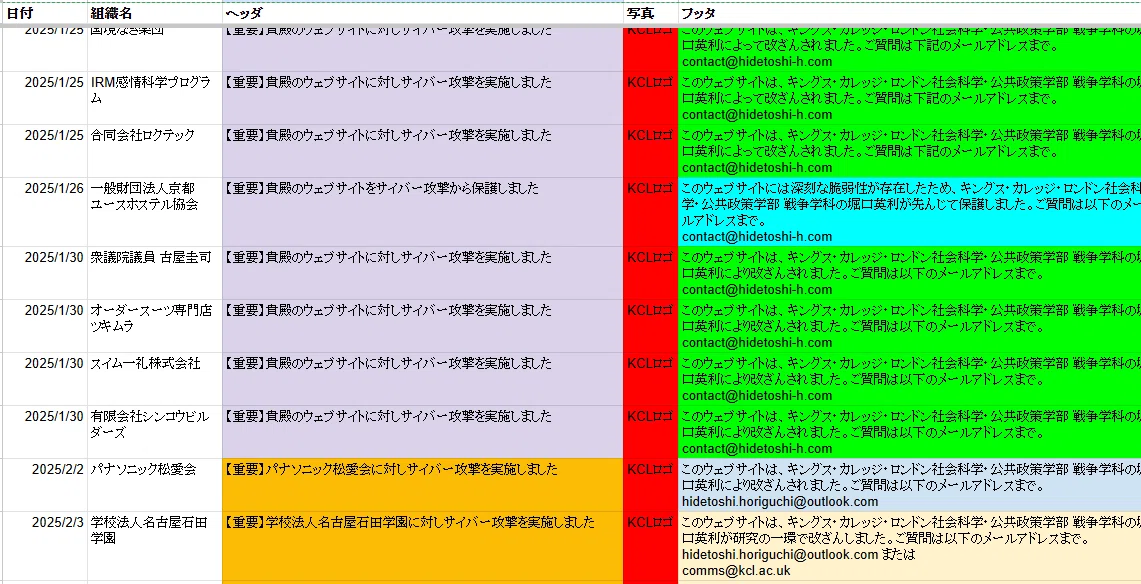The image size is (1141, 584).
Task: Select the 2025/1/26 date cell
Action: point(44,212)
